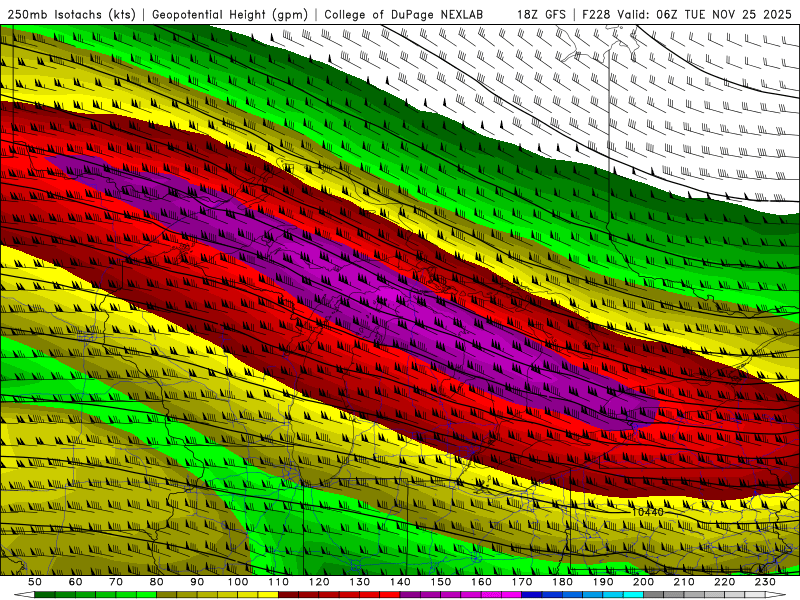The height and width of the screenshot is (600, 800).
Task: Click the '190' value on the color scale
Action: click(603, 582)
